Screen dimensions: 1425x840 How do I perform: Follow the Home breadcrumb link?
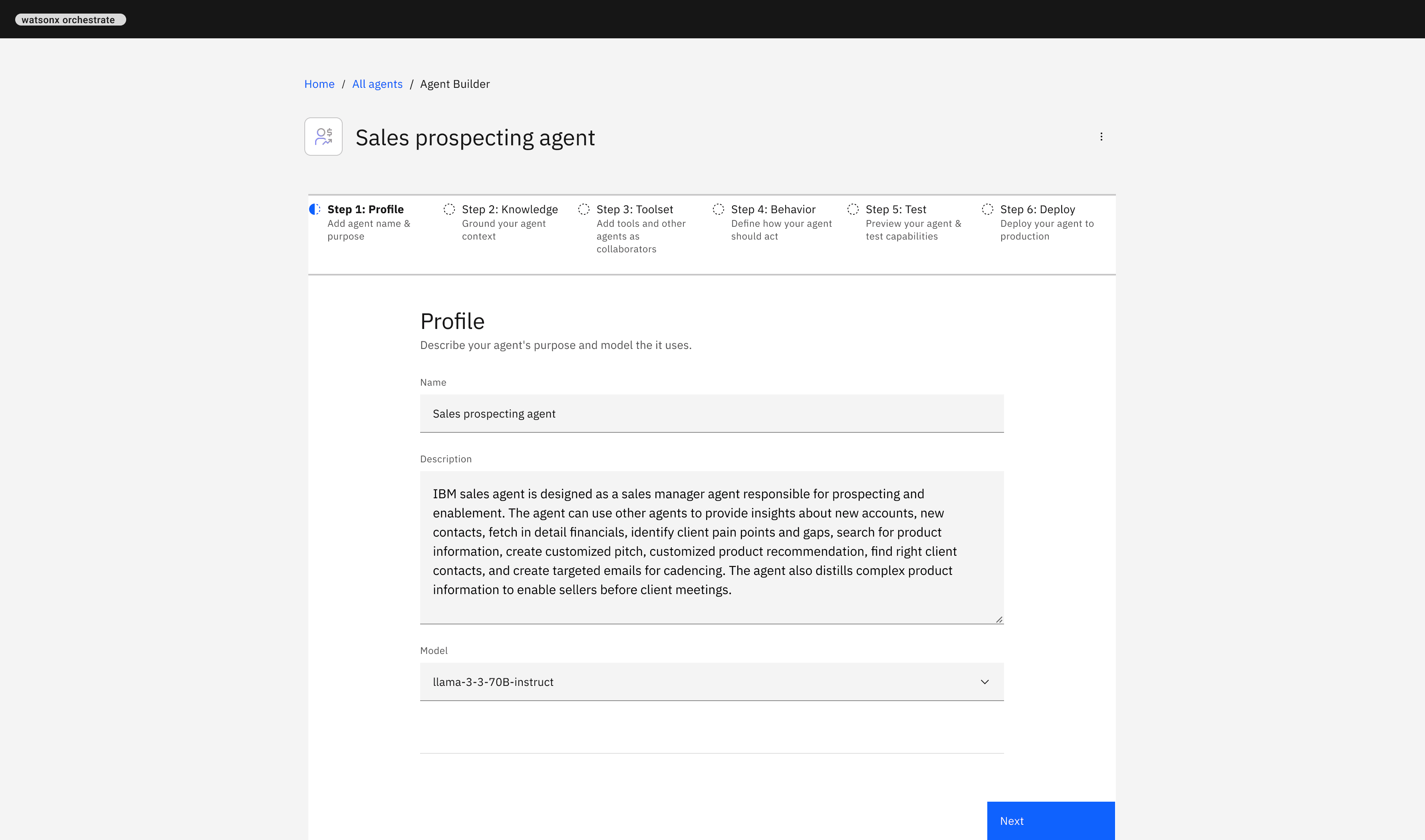(x=320, y=84)
